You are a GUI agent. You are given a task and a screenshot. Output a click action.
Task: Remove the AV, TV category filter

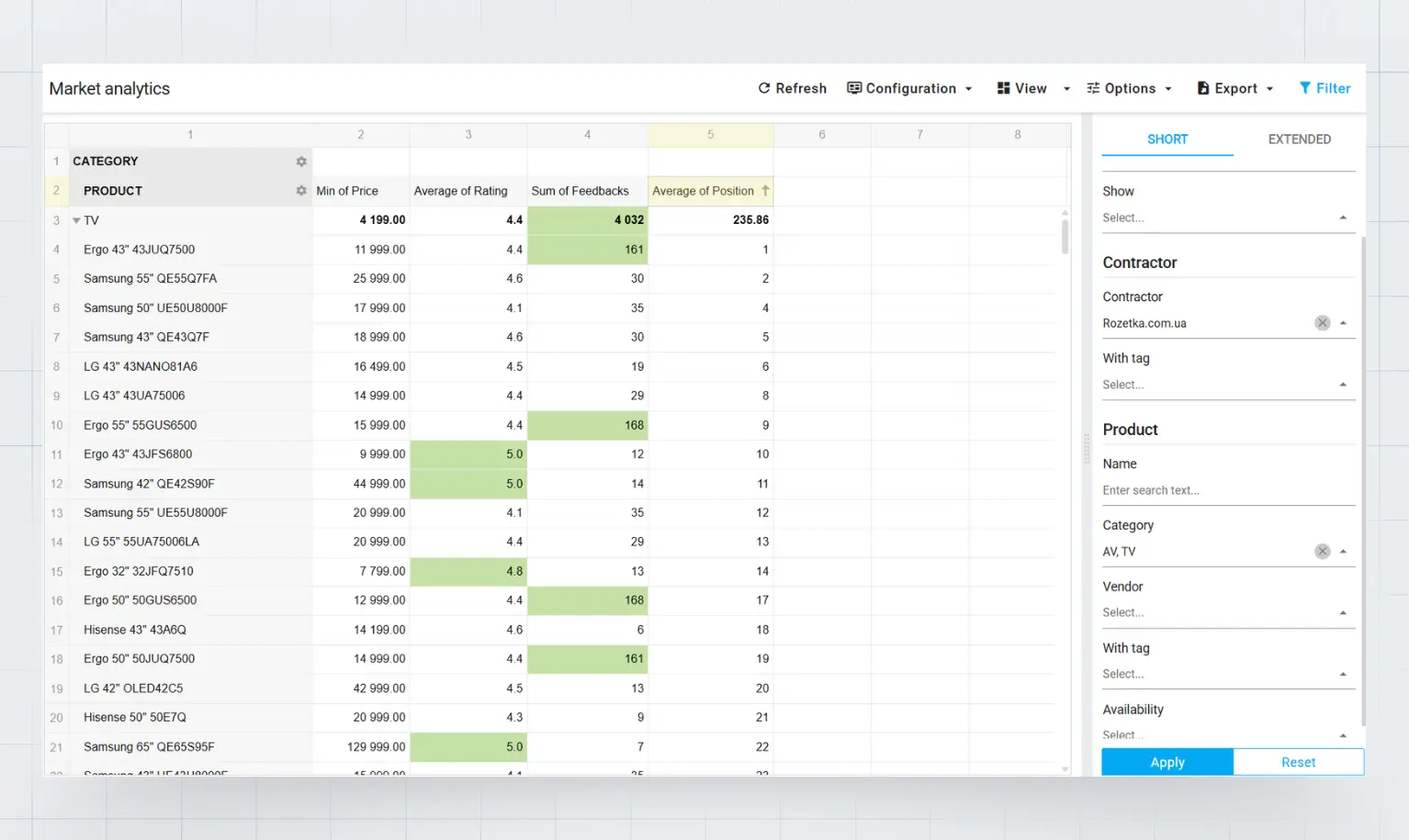(x=1322, y=551)
